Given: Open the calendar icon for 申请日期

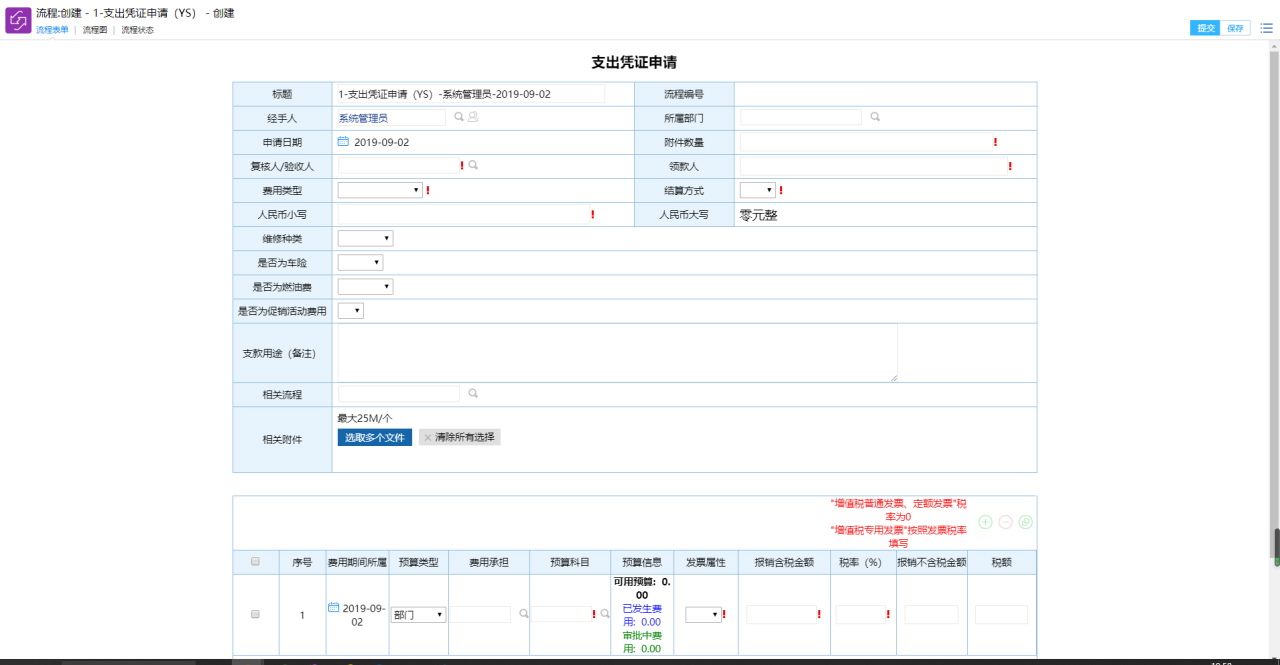Looking at the screenshot, I should click(x=343, y=142).
